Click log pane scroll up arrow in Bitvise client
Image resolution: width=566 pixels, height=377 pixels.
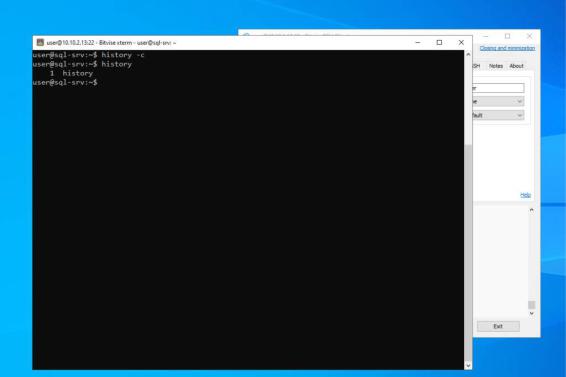pyautogui.click(x=531, y=210)
